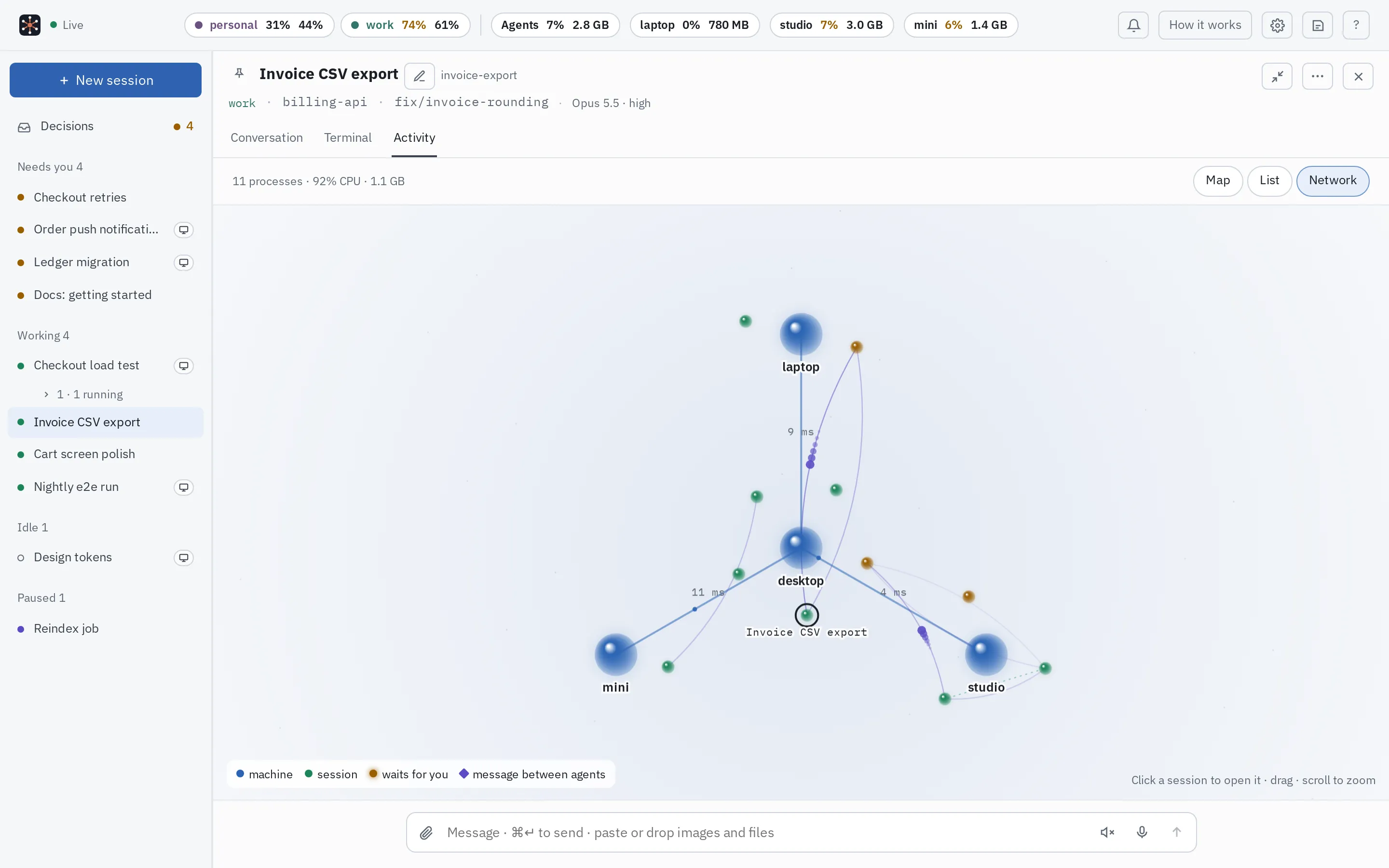Click the How it works button
Screen dimensions: 1389x868
point(1205,25)
